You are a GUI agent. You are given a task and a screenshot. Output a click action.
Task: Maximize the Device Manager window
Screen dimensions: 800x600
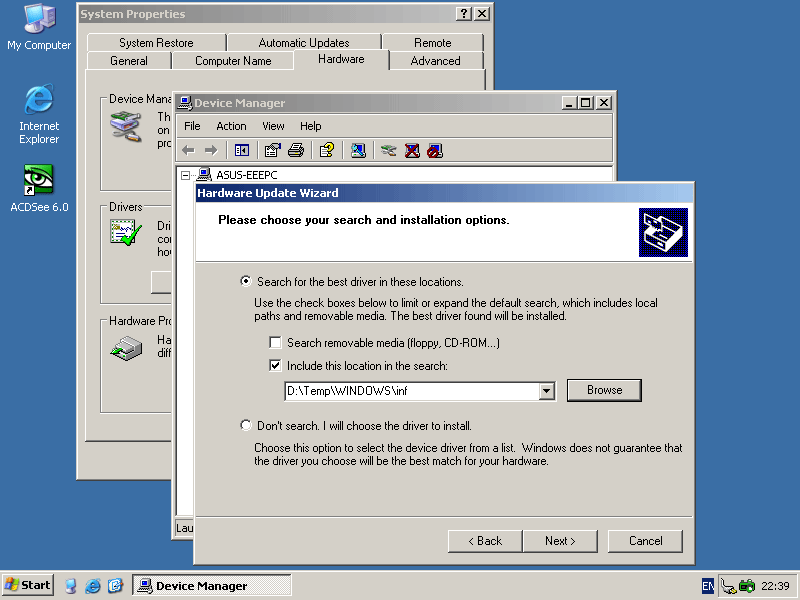click(x=586, y=103)
